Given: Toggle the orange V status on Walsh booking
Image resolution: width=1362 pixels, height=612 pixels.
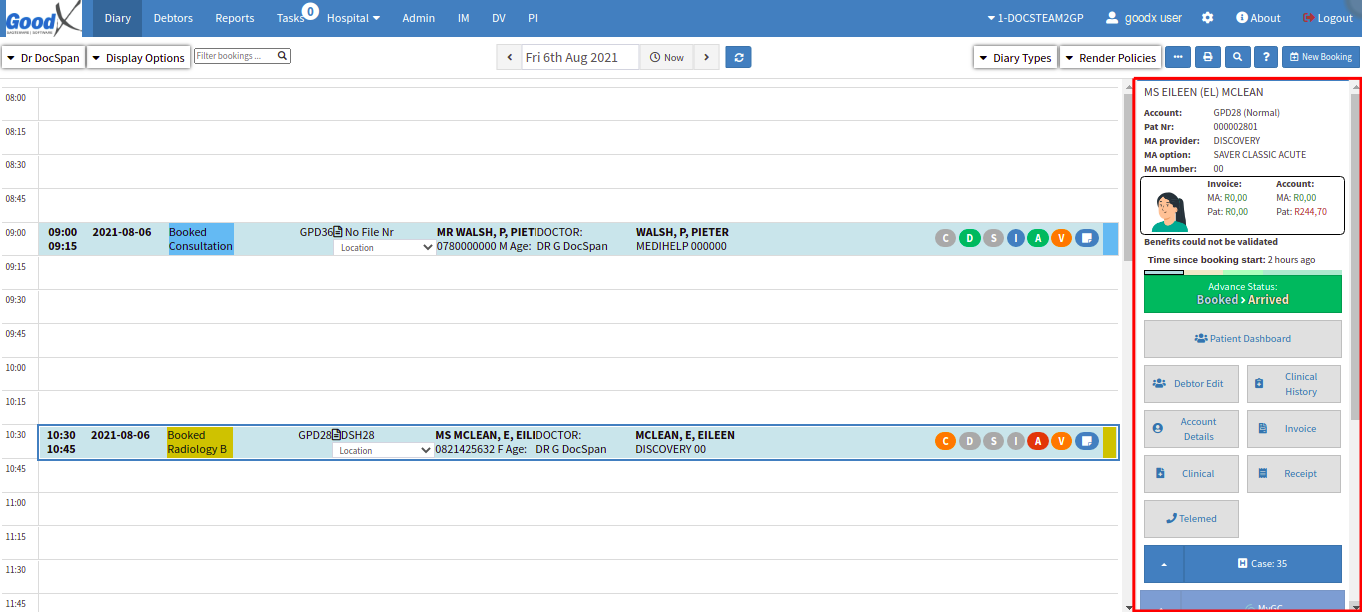Looking at the screenshot, I should (x=1061, y=238).
